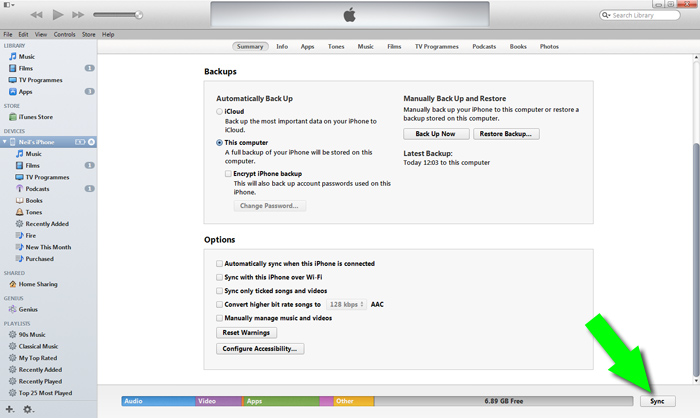Click the Home Sharing house icon
This screenshot has height=418, width=700.
point(12,284)
